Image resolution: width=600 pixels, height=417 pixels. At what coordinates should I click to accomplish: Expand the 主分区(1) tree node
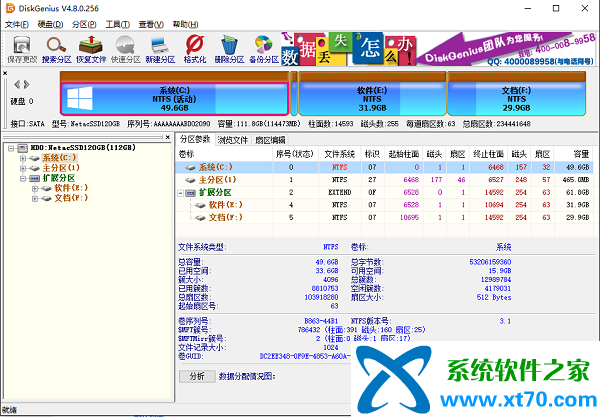click(x=23, y=168)
